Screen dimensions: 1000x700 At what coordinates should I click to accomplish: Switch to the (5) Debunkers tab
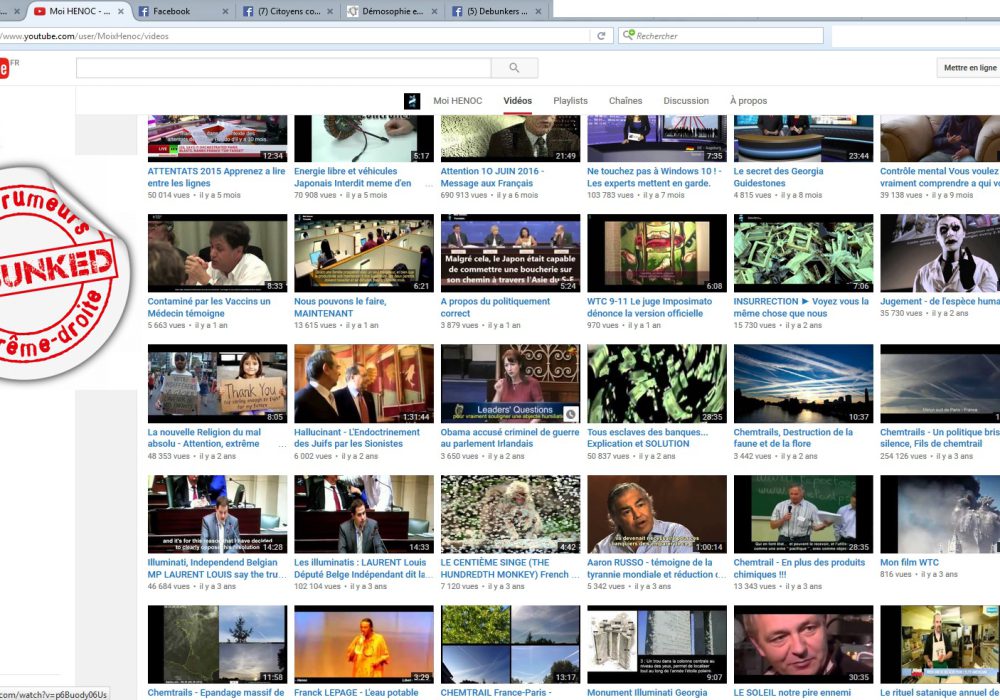[x=497, y=11]
